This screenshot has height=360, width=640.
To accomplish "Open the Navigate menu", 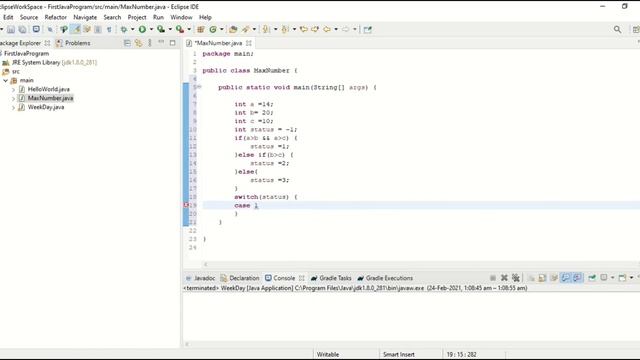I will coord(85,17).
